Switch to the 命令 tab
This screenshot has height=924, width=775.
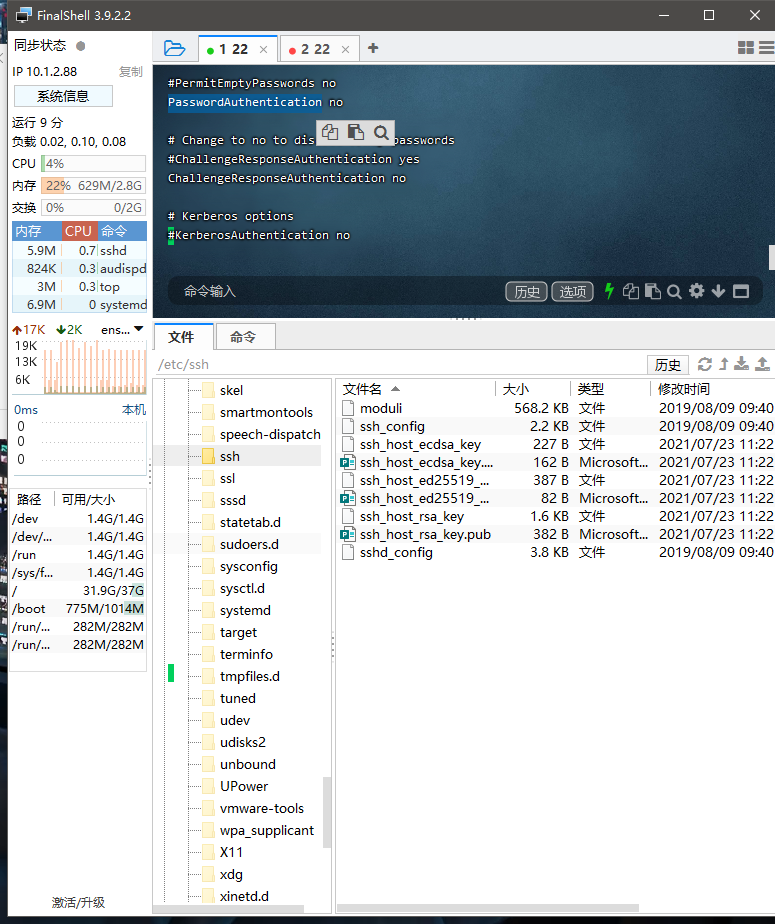(243, 337)
